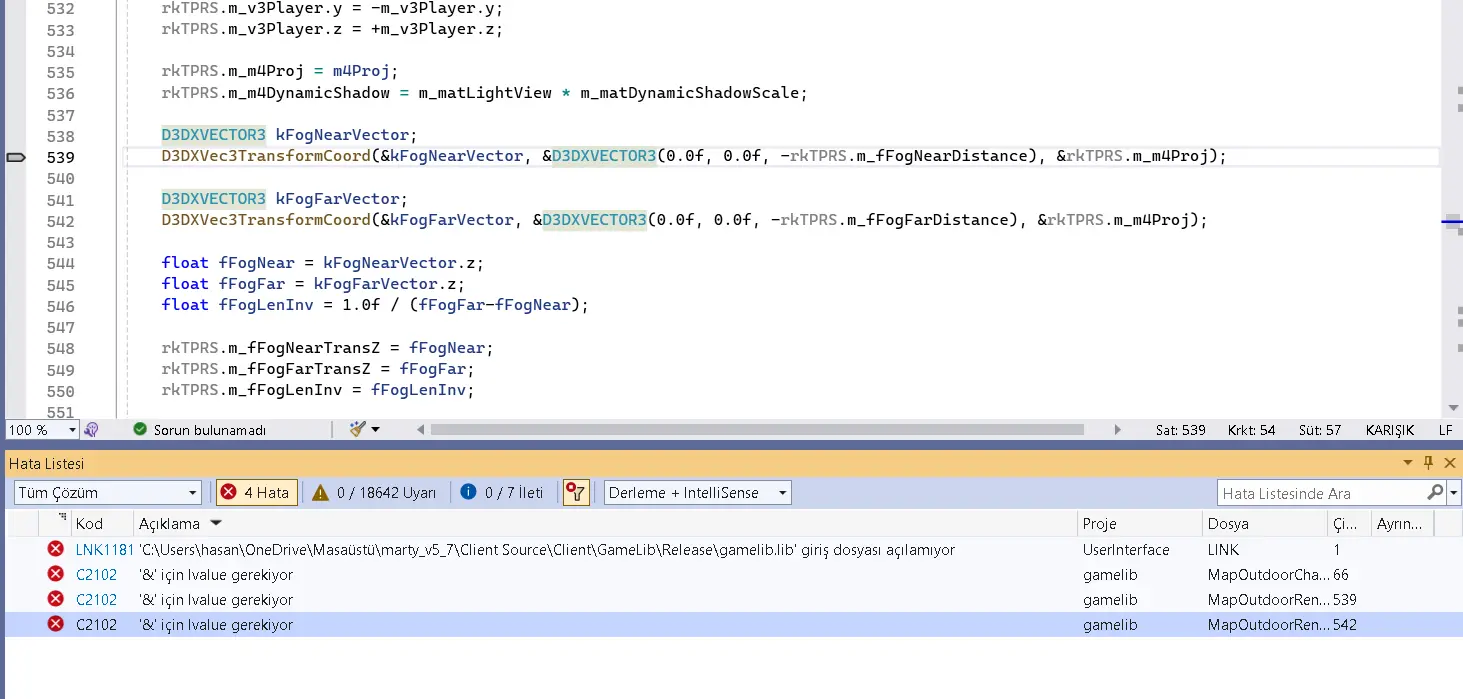Click line number 542 in the gutter
1463x699 pixels.
click(x=60, y=221)
